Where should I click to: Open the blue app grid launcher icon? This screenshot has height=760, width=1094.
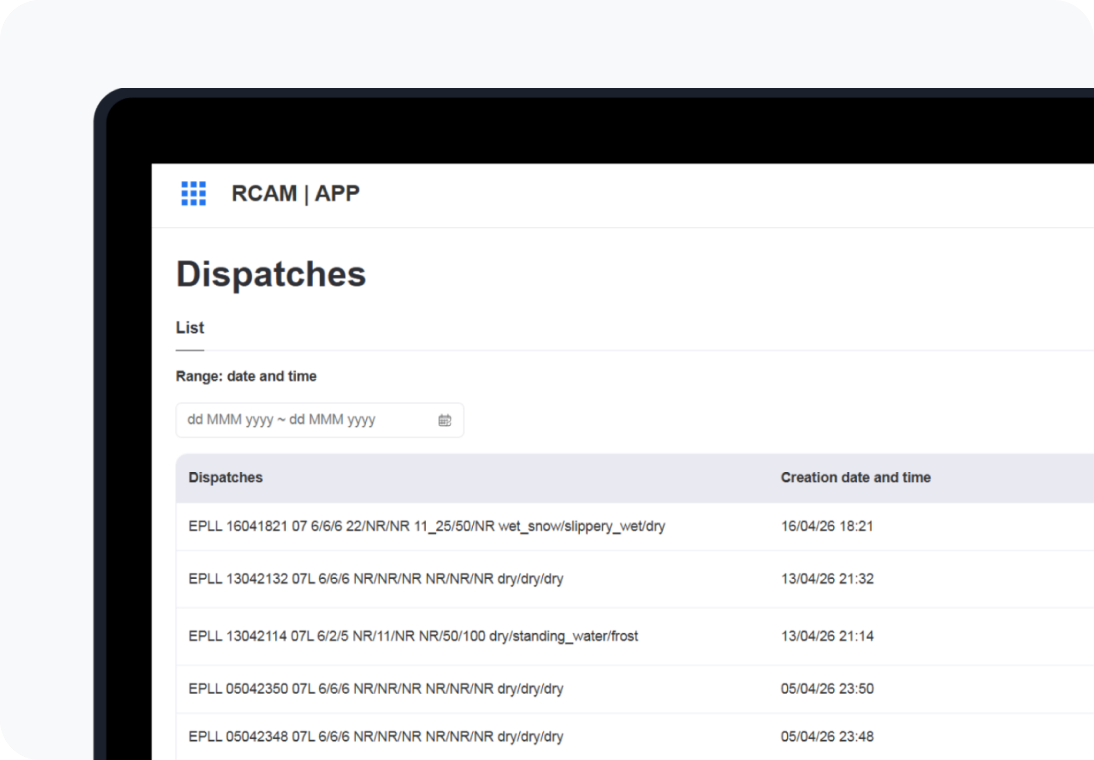coord(193,193)
